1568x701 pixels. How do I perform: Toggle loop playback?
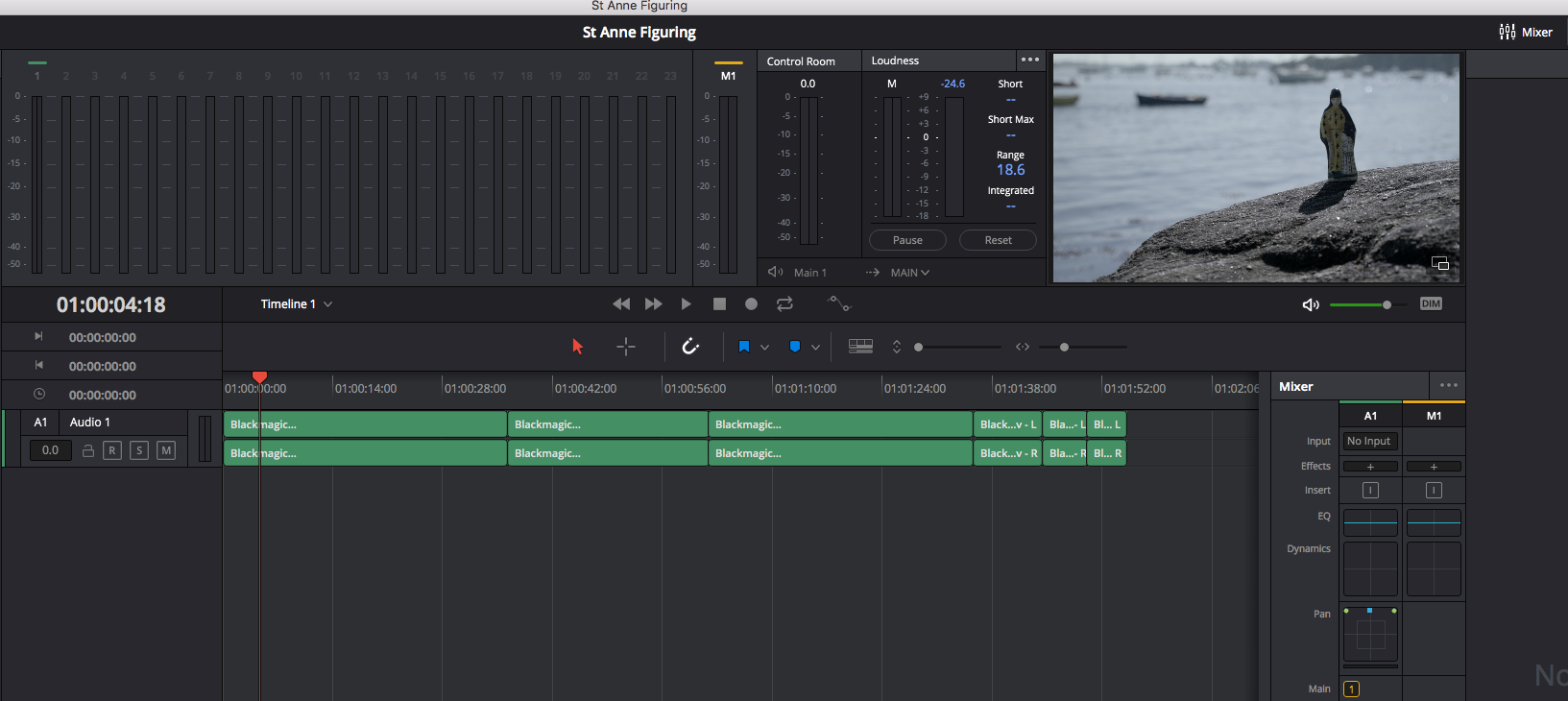784,304
